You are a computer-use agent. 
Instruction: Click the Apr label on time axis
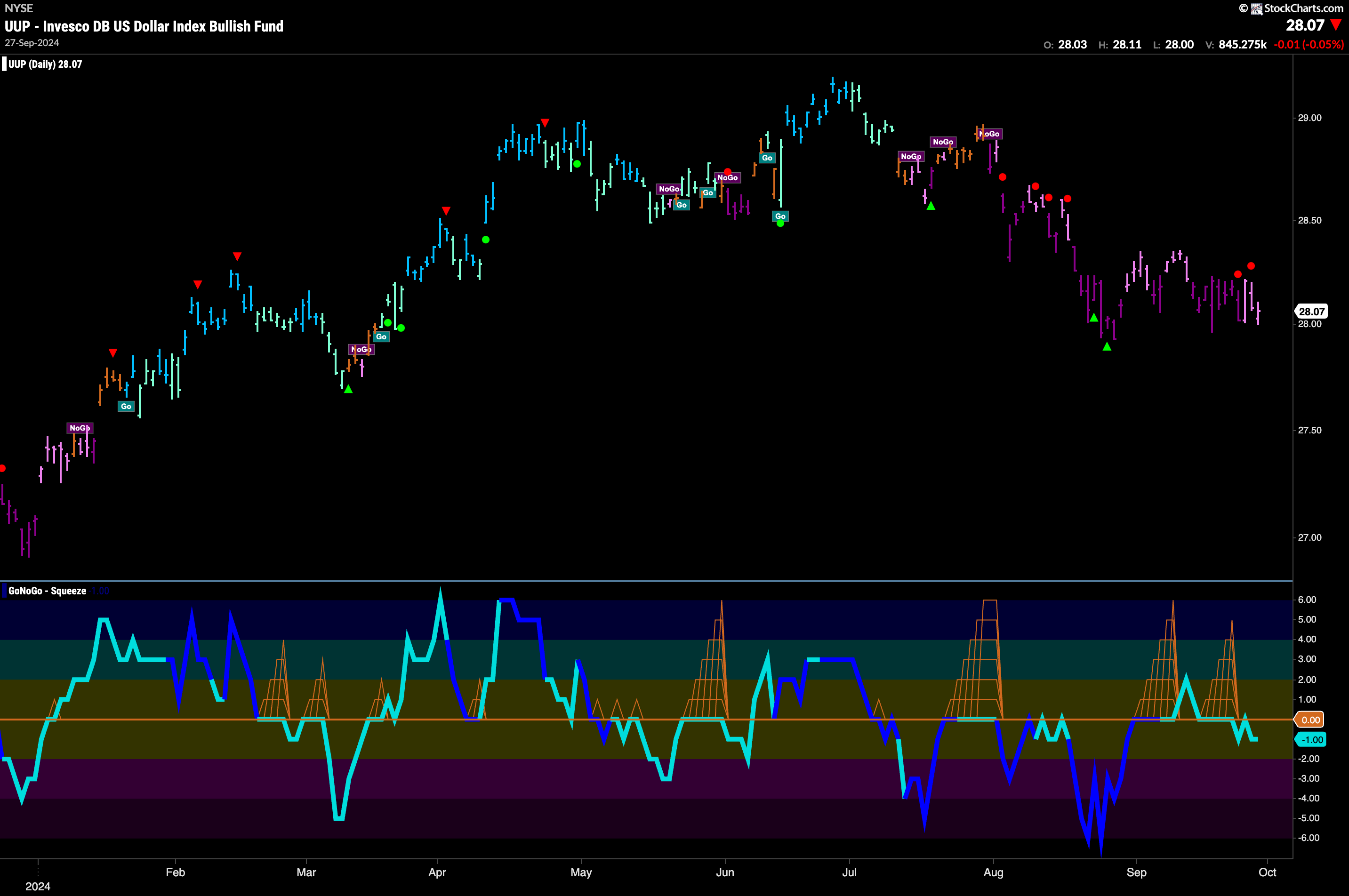click(x=437, y=872)
